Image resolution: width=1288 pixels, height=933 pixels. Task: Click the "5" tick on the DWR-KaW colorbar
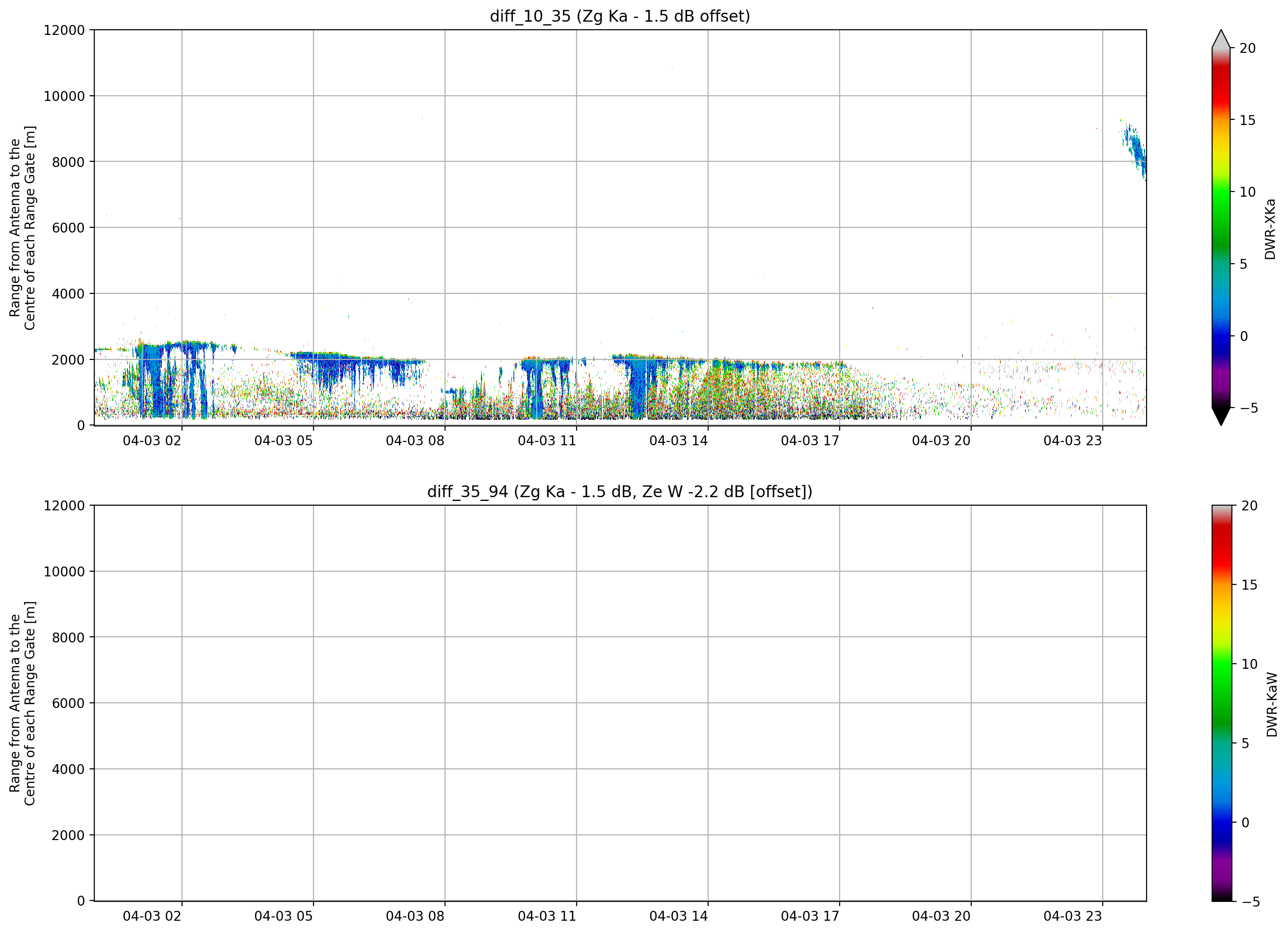pyautogui.click(x=1246, y=744)
